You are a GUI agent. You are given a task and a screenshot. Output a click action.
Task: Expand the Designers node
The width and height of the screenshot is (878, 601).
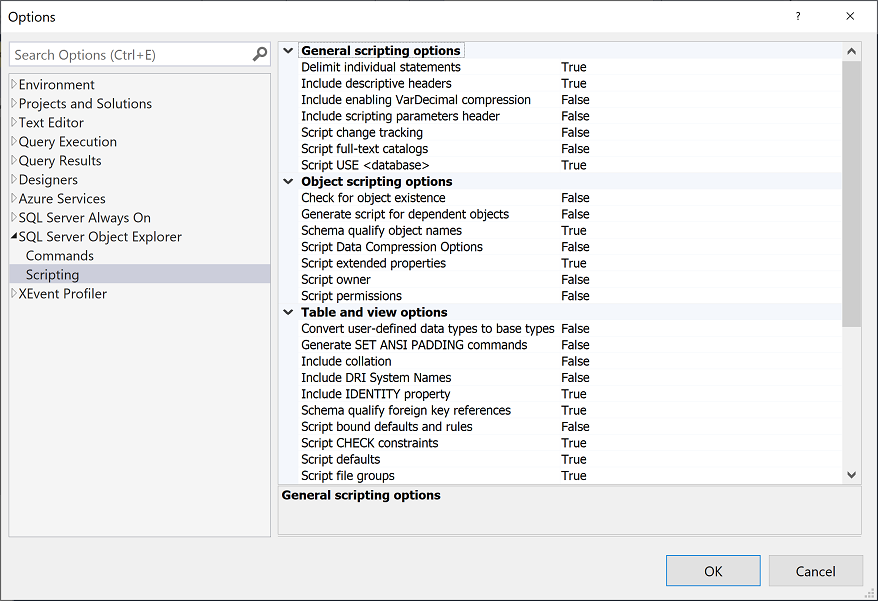click(x=14, y=179)
